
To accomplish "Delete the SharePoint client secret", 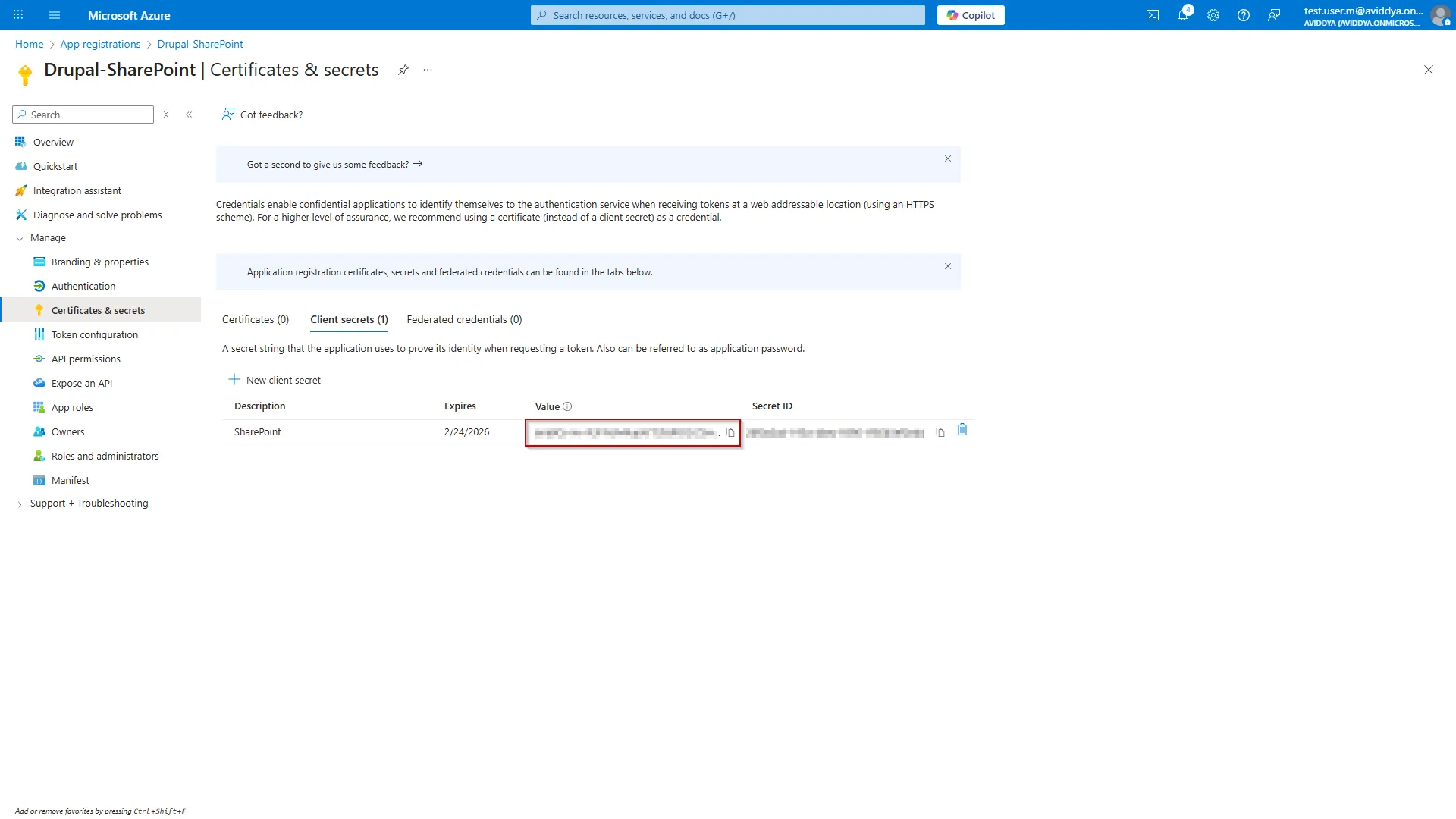I will (962, 430).
